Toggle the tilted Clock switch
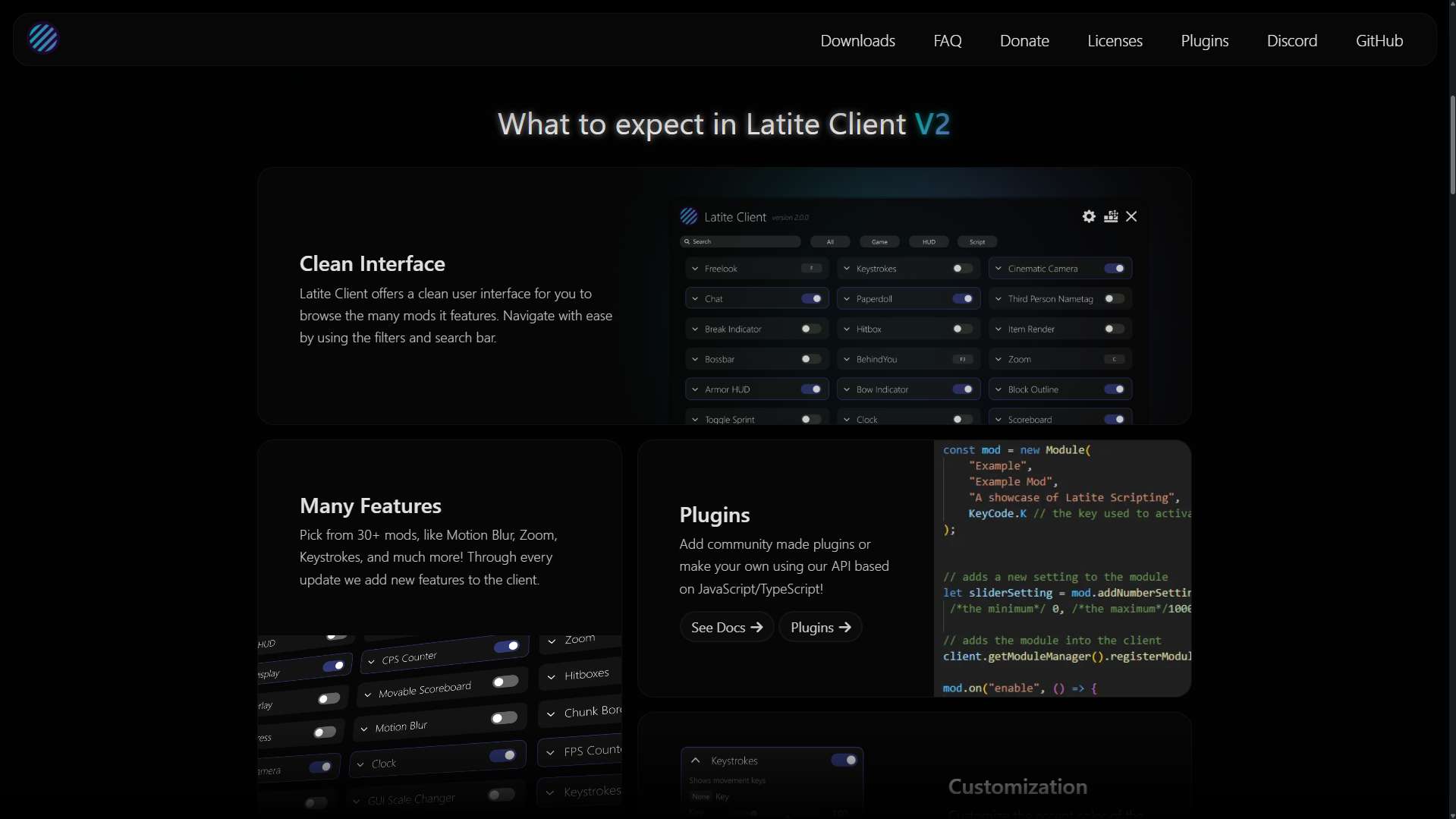This screenshot has width=1456, height=819. click(x=502, y=755)
